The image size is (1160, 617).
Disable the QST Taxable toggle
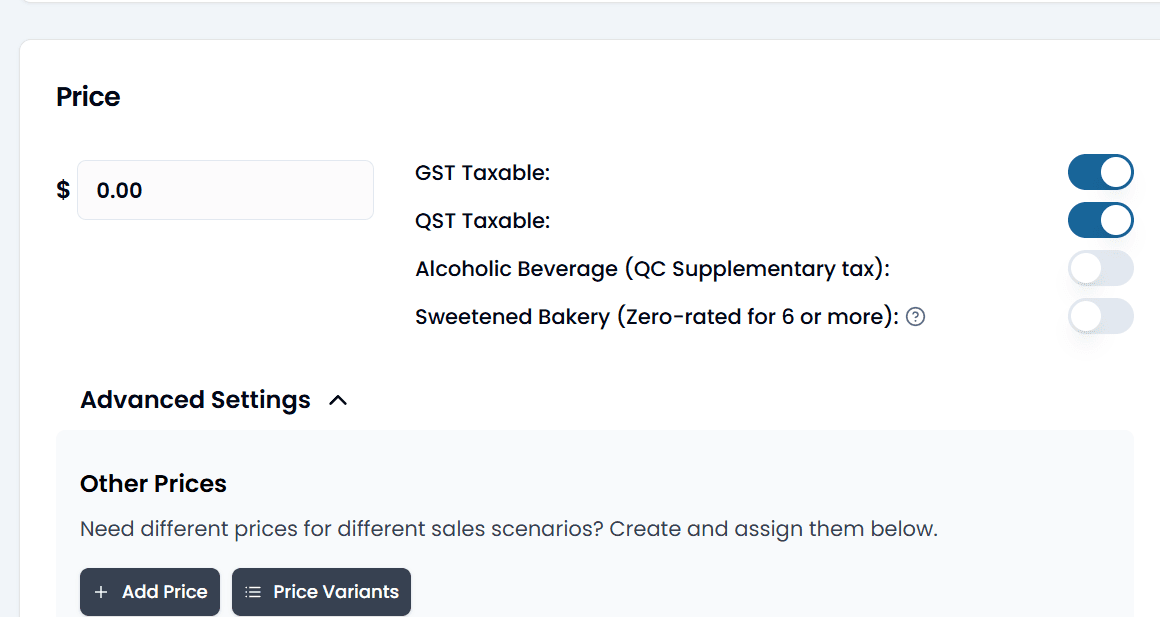pos(1100,220)
